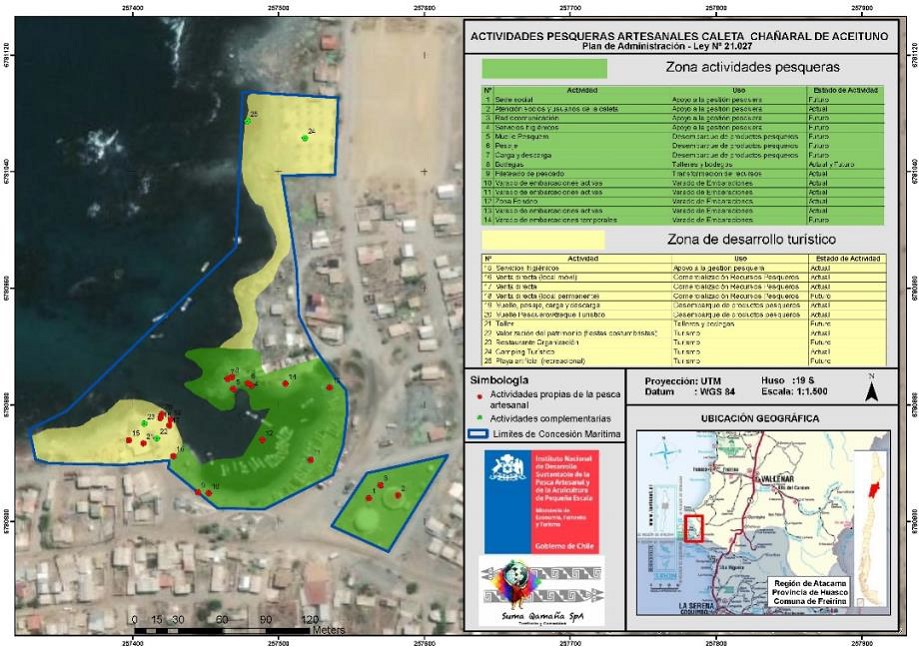This screenshot has width=919, height=650.
Task: Click legend text Actividades propias de la pesca artesanal
Action: click(x=554, y=400)
